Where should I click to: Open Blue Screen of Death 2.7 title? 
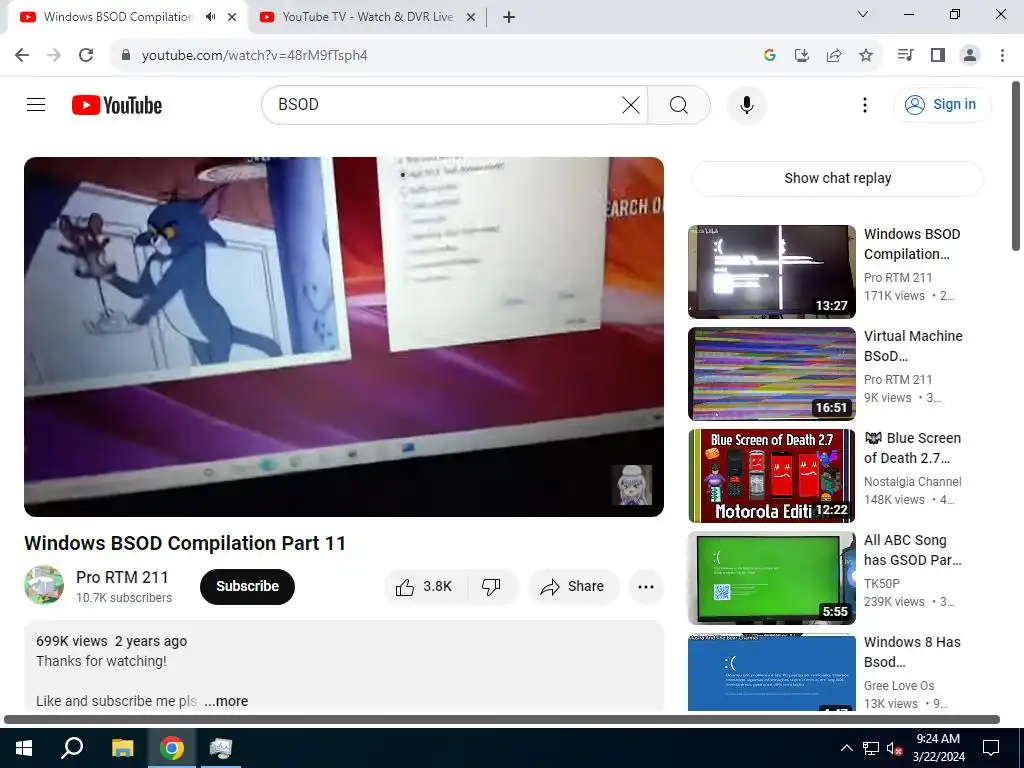pos(913,448)
